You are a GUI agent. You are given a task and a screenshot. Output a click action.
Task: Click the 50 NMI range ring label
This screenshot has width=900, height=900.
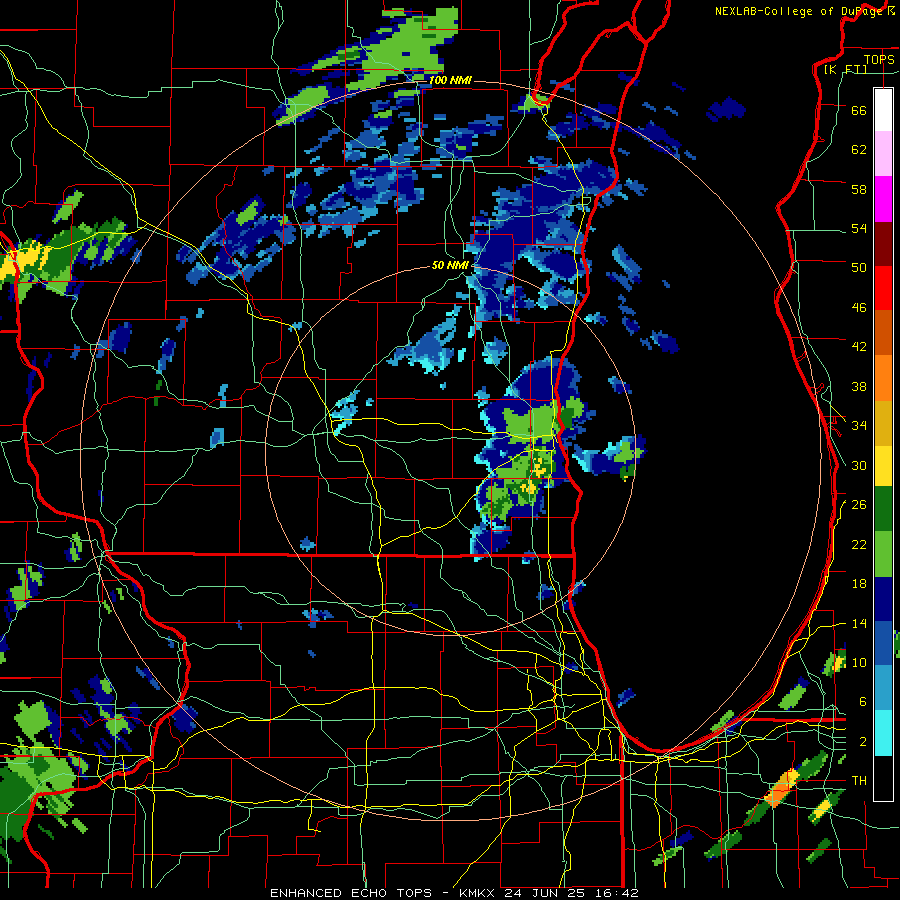point(450,265)
